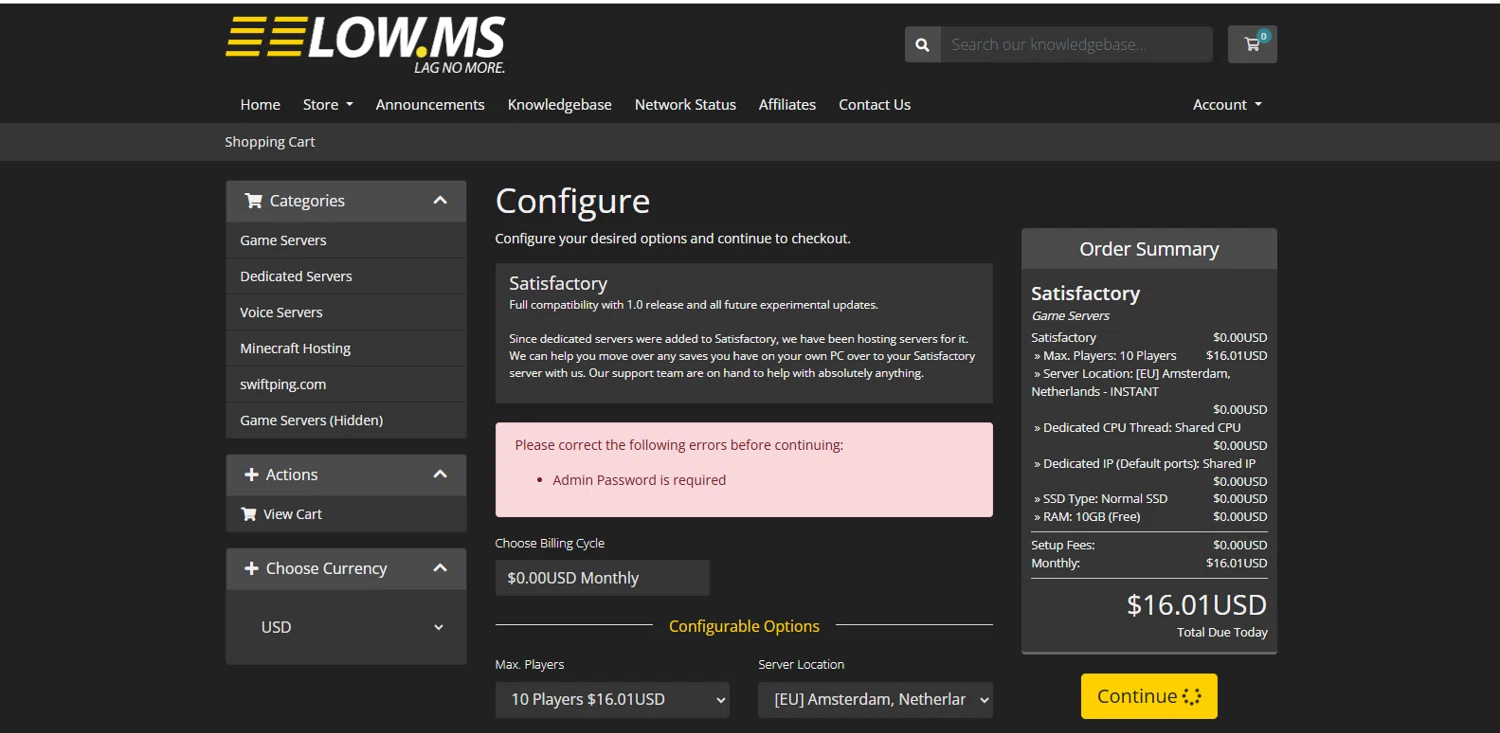Image resolution: width=1500 pixels, height=733 pixels.
Task: Click the Configure page heading
Action: (573, 201)
